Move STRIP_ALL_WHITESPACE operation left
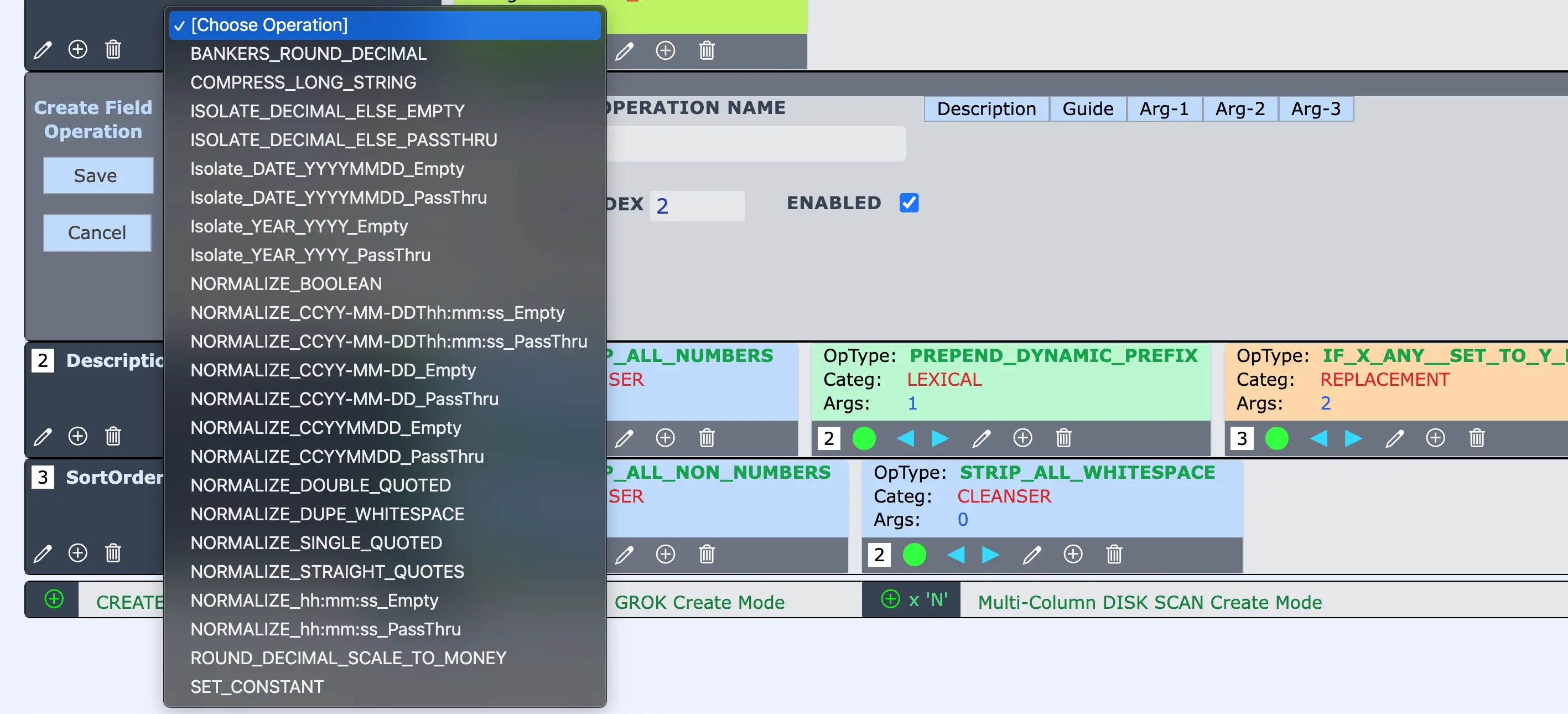This screenshot has height=714, width=1568. pyautogui.click(x=956, y=555)
